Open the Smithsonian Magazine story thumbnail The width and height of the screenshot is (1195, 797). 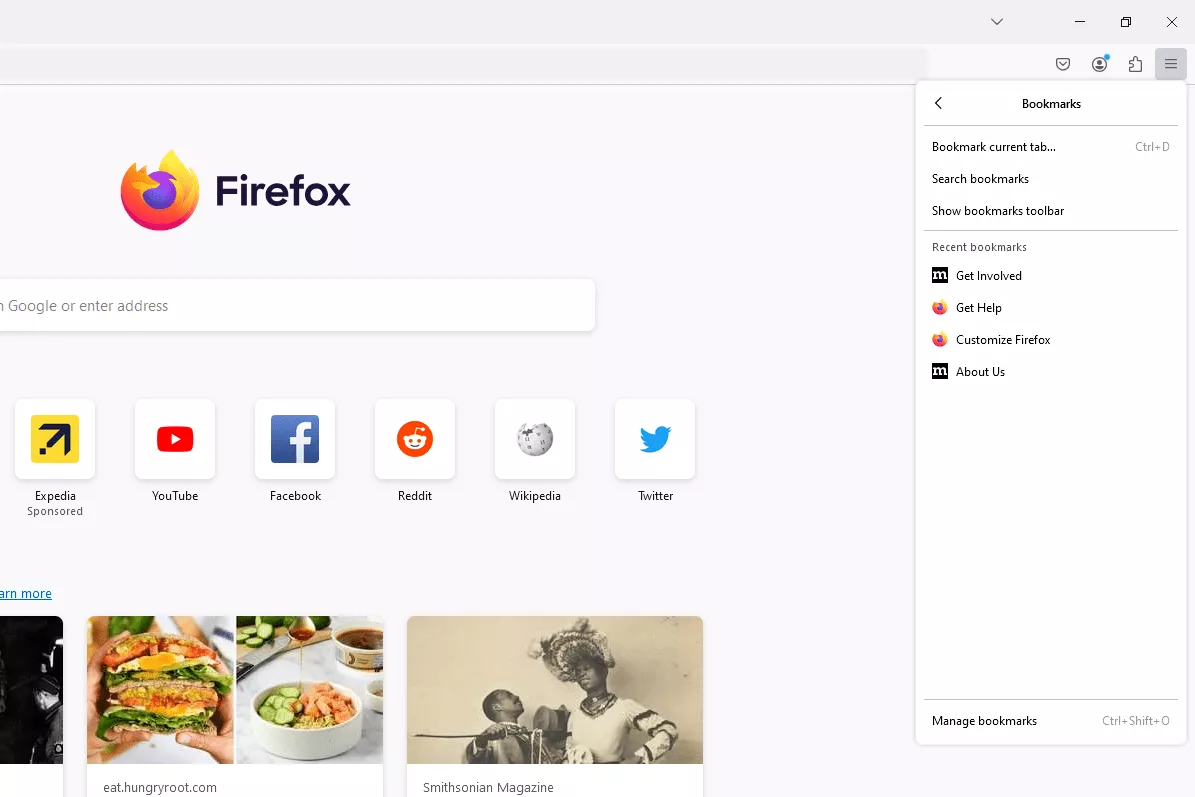[555, 690]
